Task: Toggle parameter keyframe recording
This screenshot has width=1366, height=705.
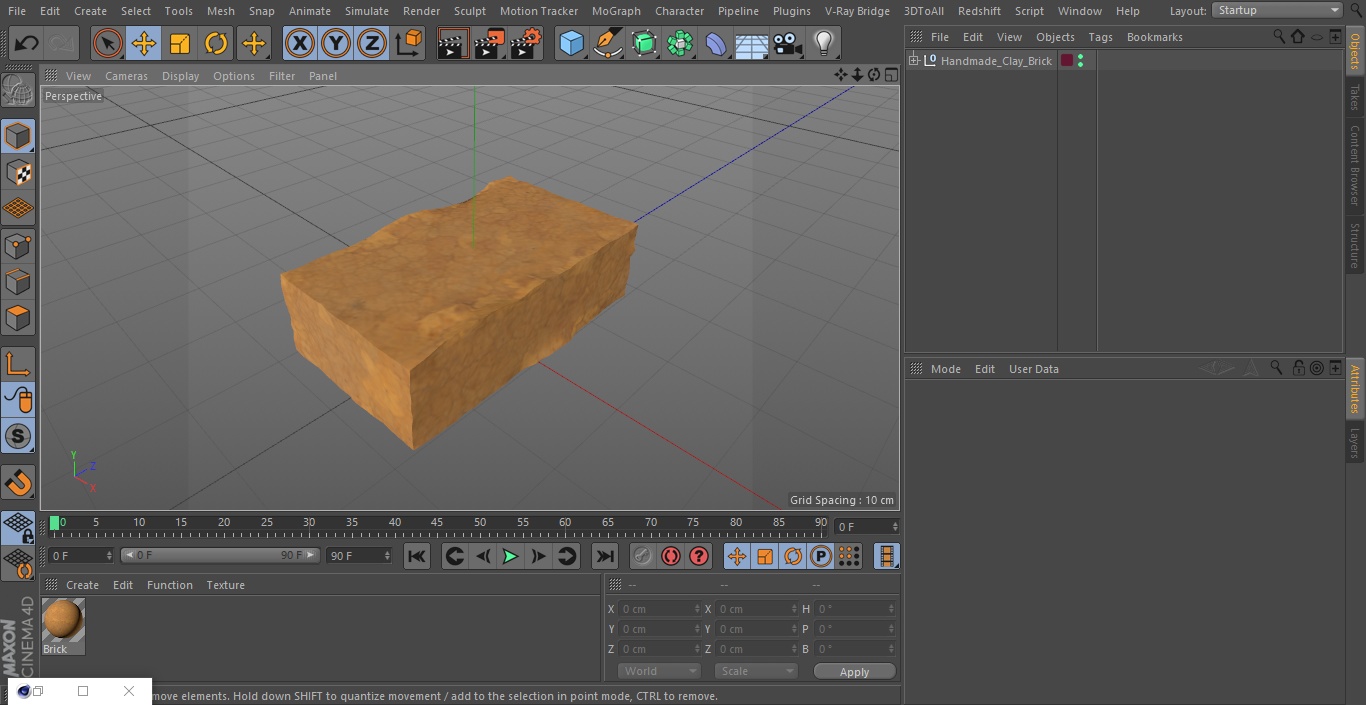Action: [x=821, y=556]
